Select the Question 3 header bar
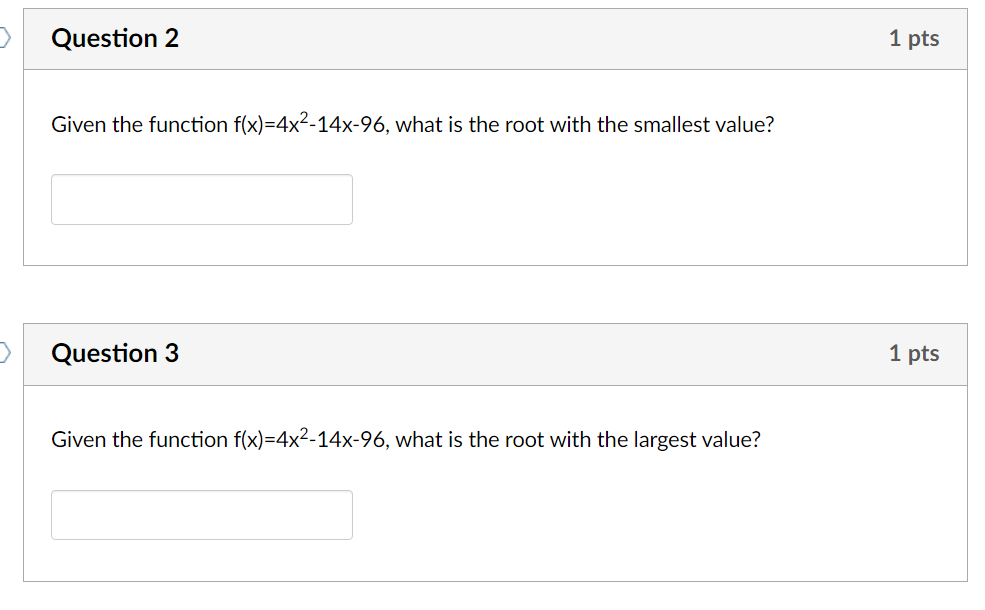The height and width of the screenshot is (610, 985). 495,354
